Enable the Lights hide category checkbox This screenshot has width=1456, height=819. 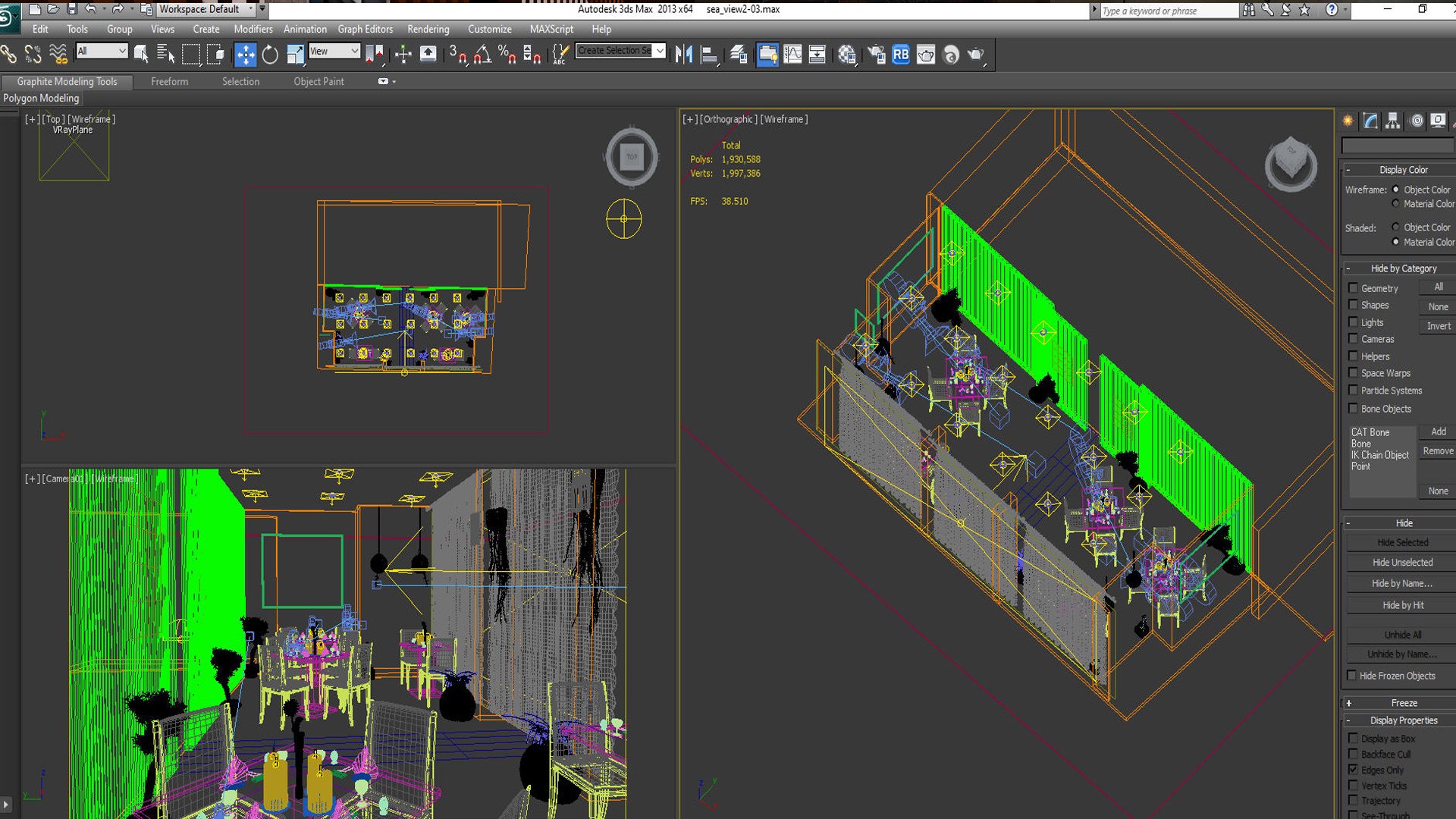pyautogui.click(x=1353, y=322)
